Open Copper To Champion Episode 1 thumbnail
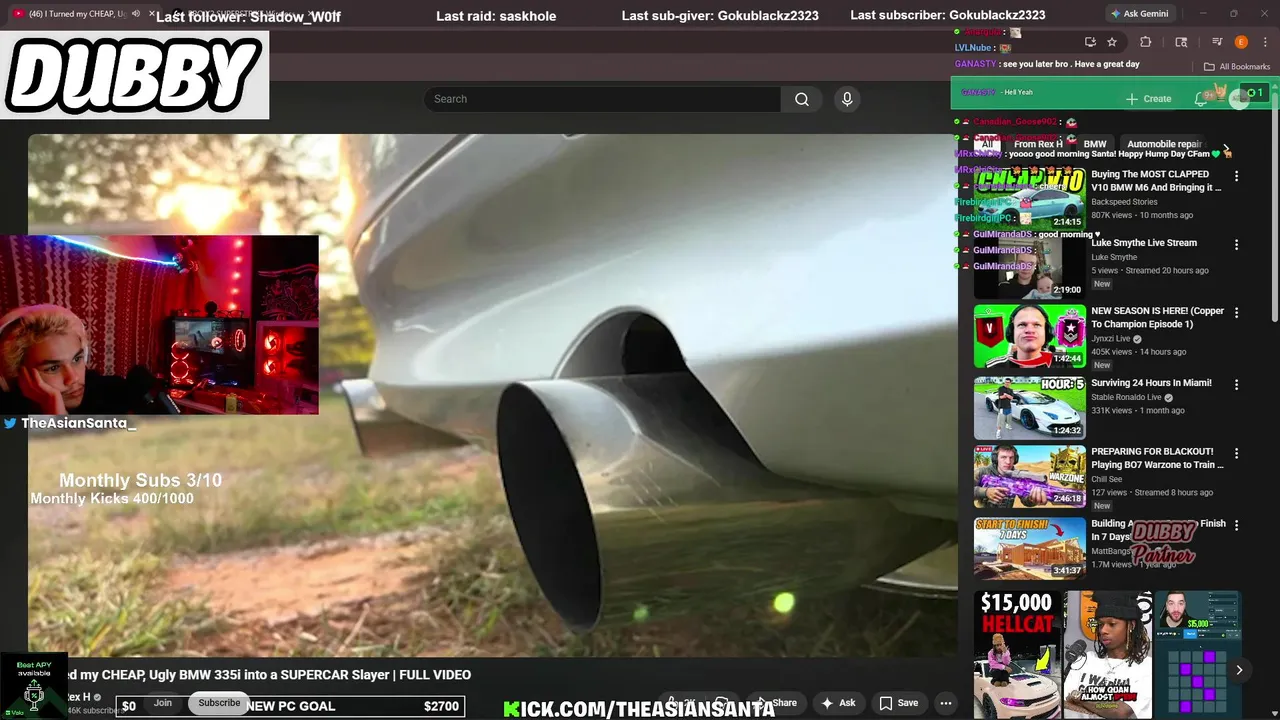The image size is (1280, 720). point(1029,336)
